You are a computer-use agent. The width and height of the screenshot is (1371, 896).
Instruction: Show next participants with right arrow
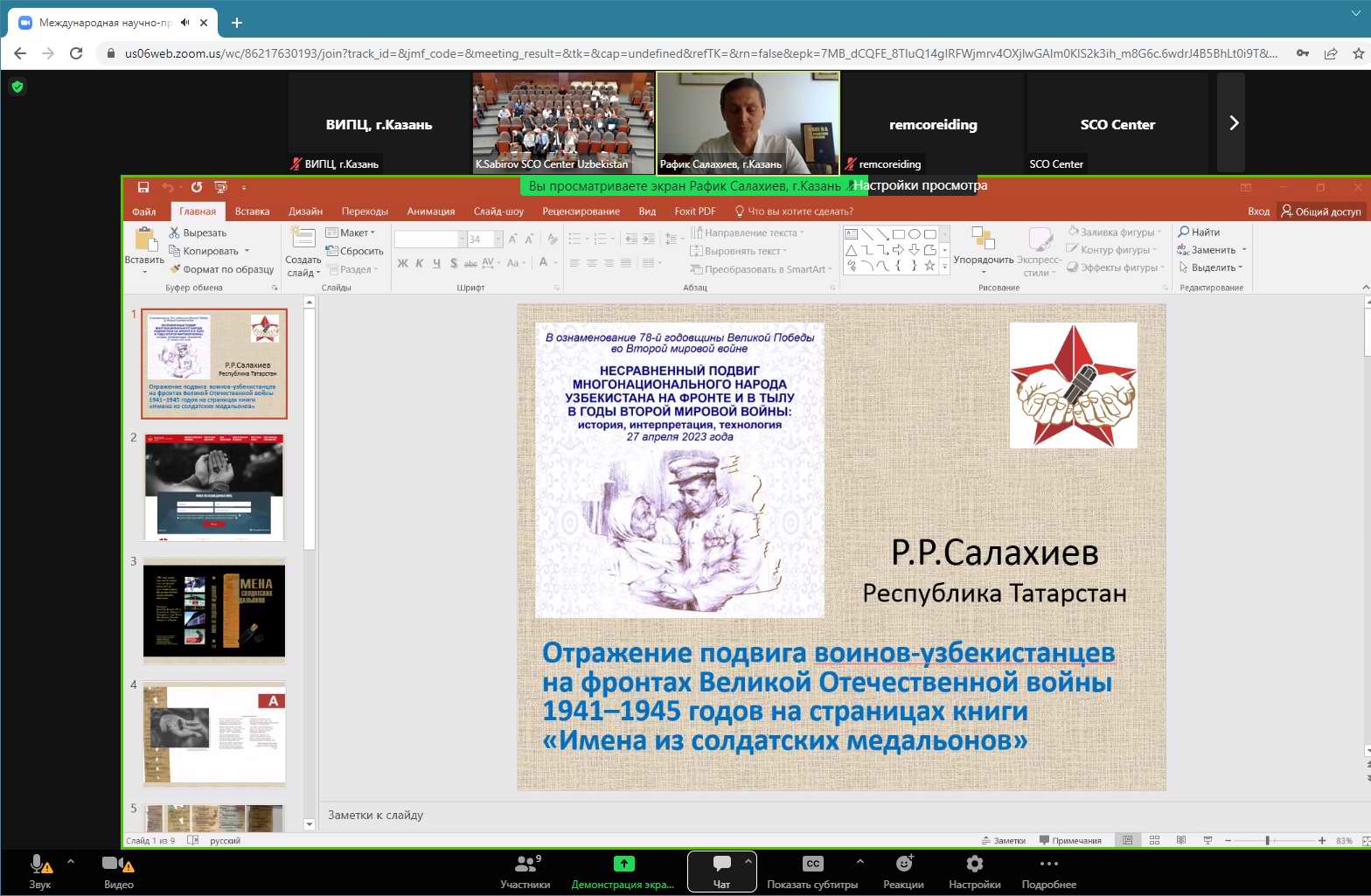tap(1233, 123)
